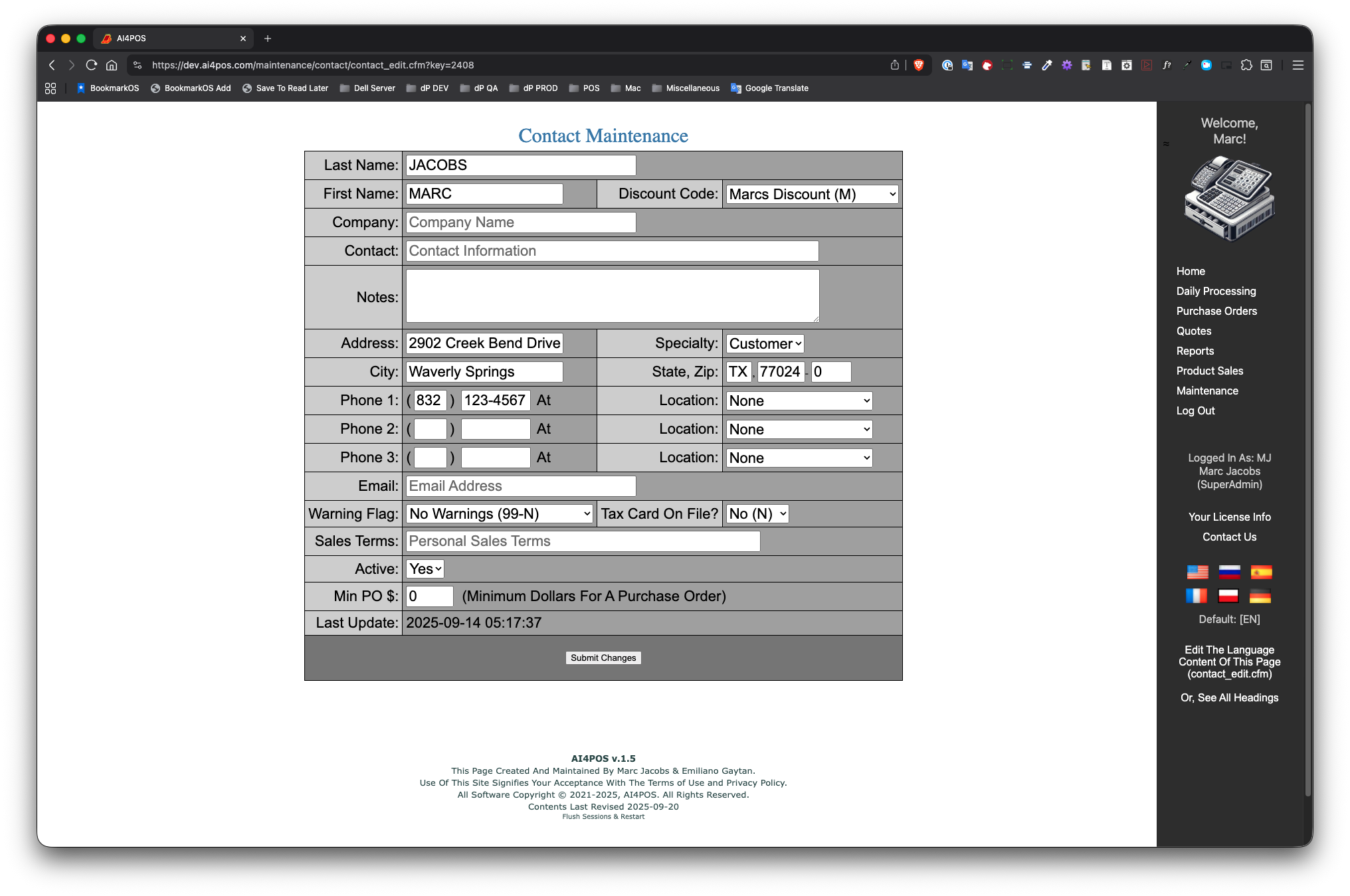Screen dimensions: 1350x896
Task: Open Brave Shields in the address bar
Action: point(920,65)
